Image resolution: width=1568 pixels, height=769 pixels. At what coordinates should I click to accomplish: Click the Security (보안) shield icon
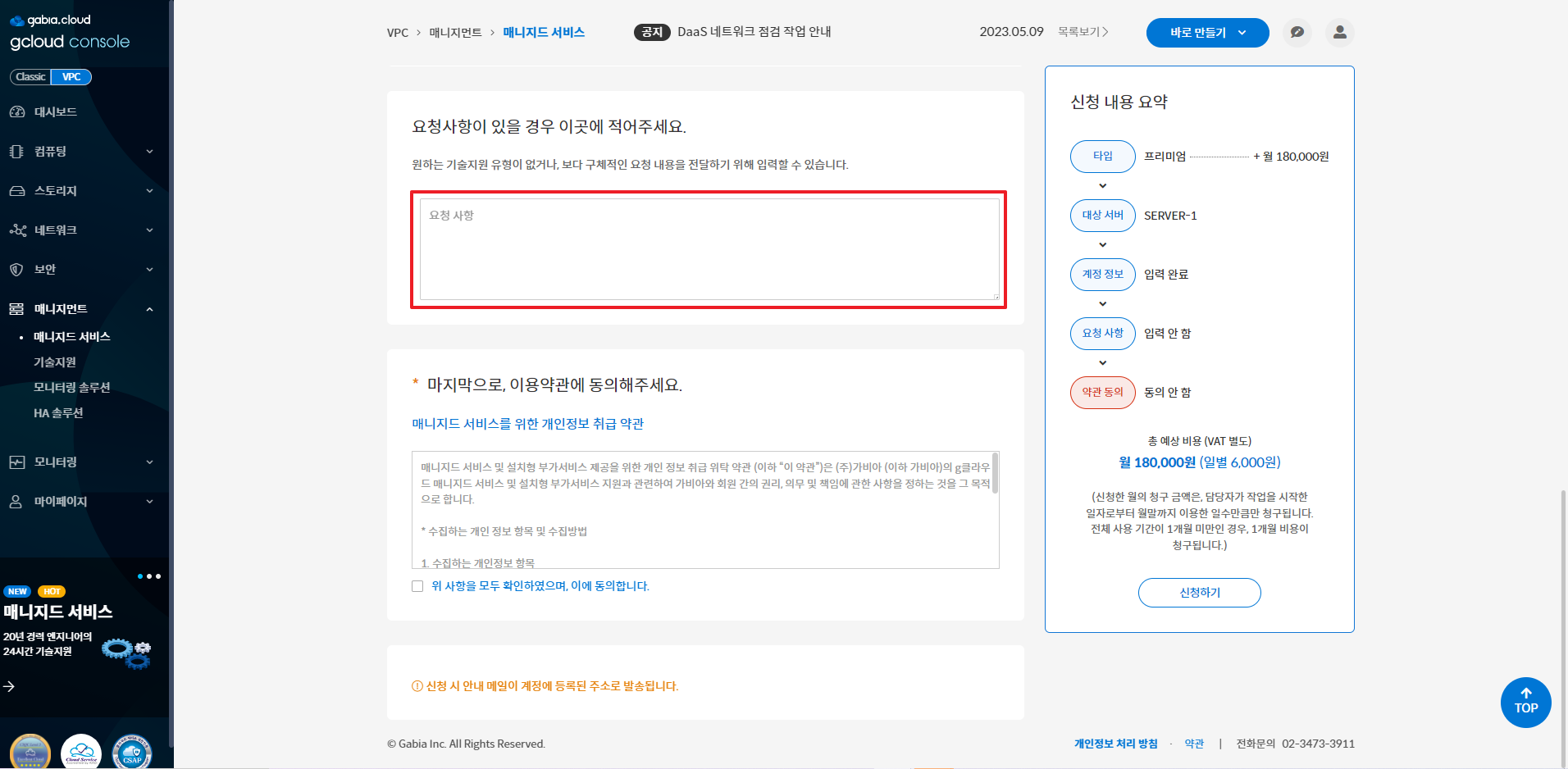coord(16,270)
